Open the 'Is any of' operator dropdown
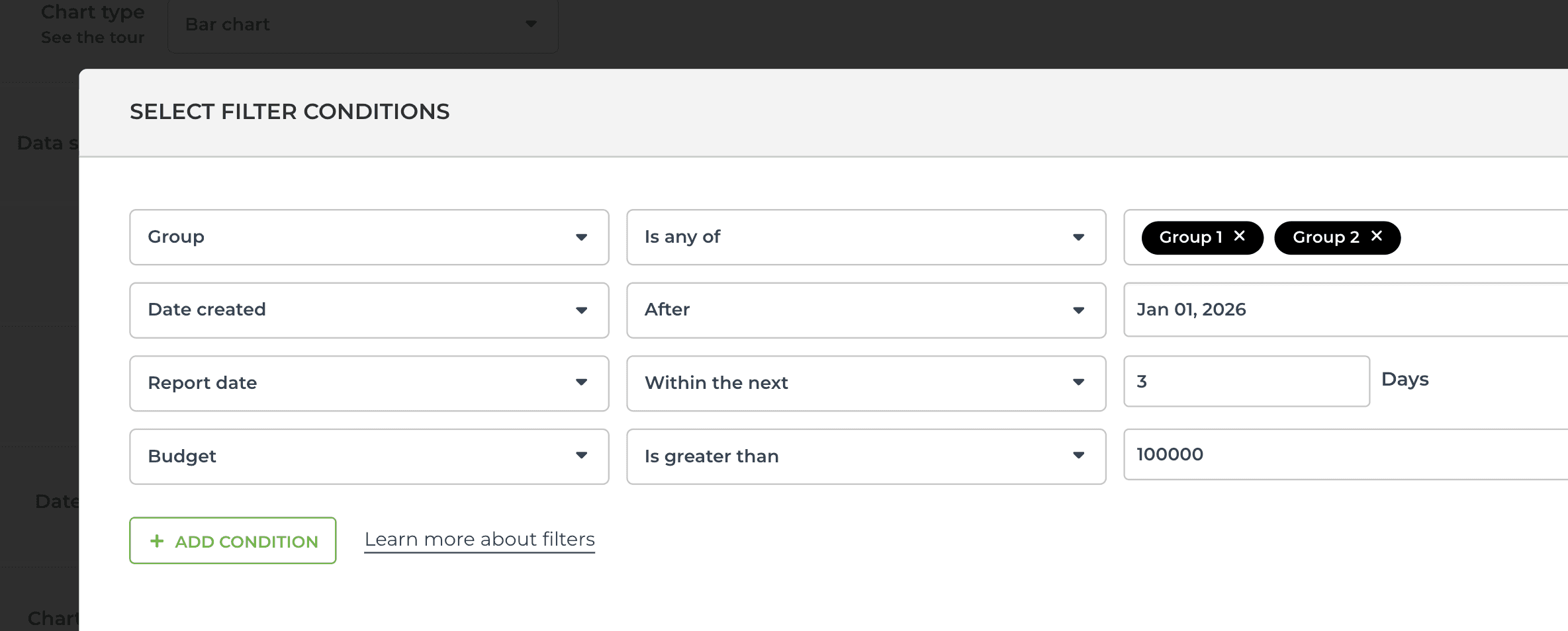This screenshot has width=1568, height=631. pos(866,237)
